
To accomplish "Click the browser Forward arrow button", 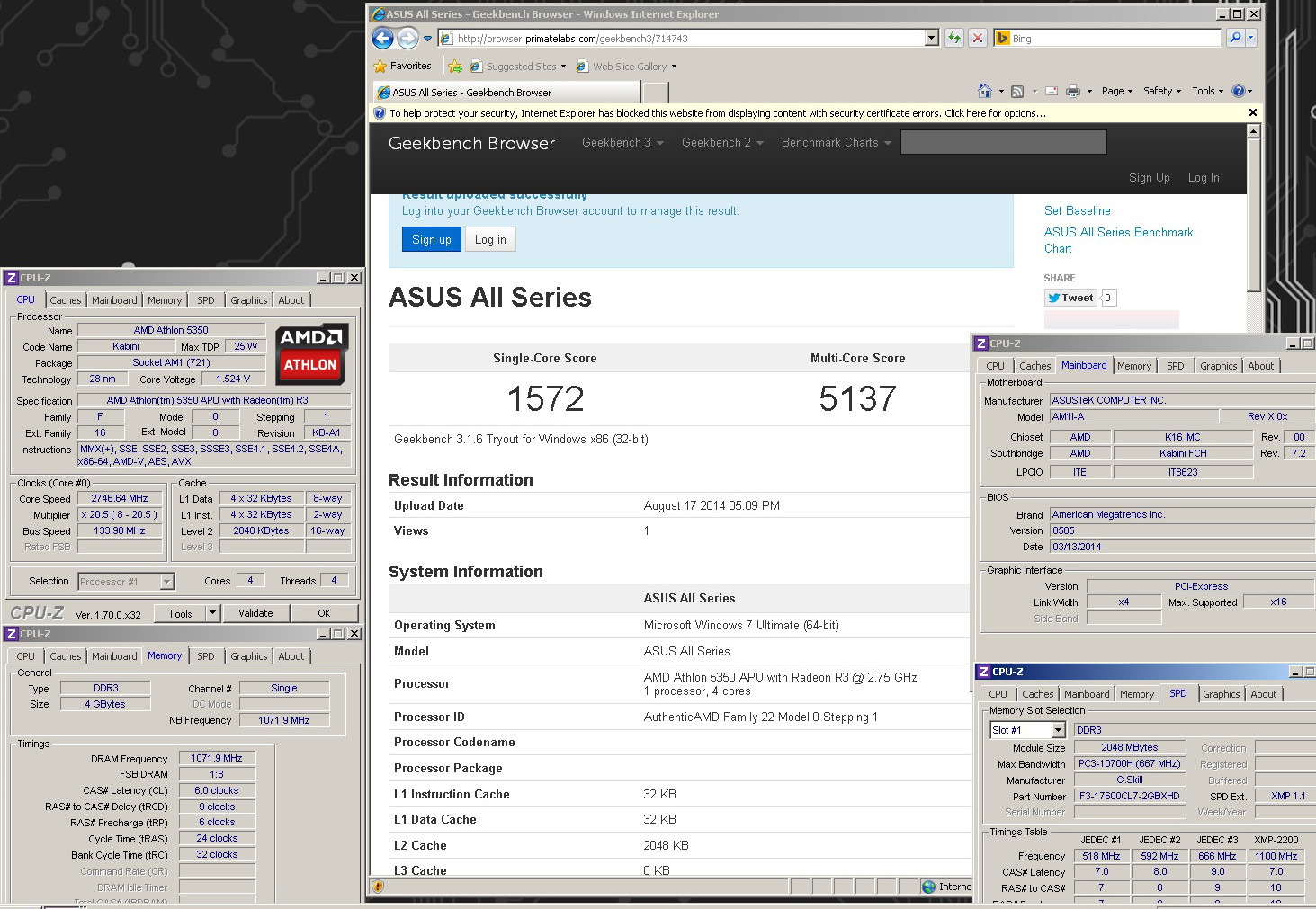I will coord(407,38).
